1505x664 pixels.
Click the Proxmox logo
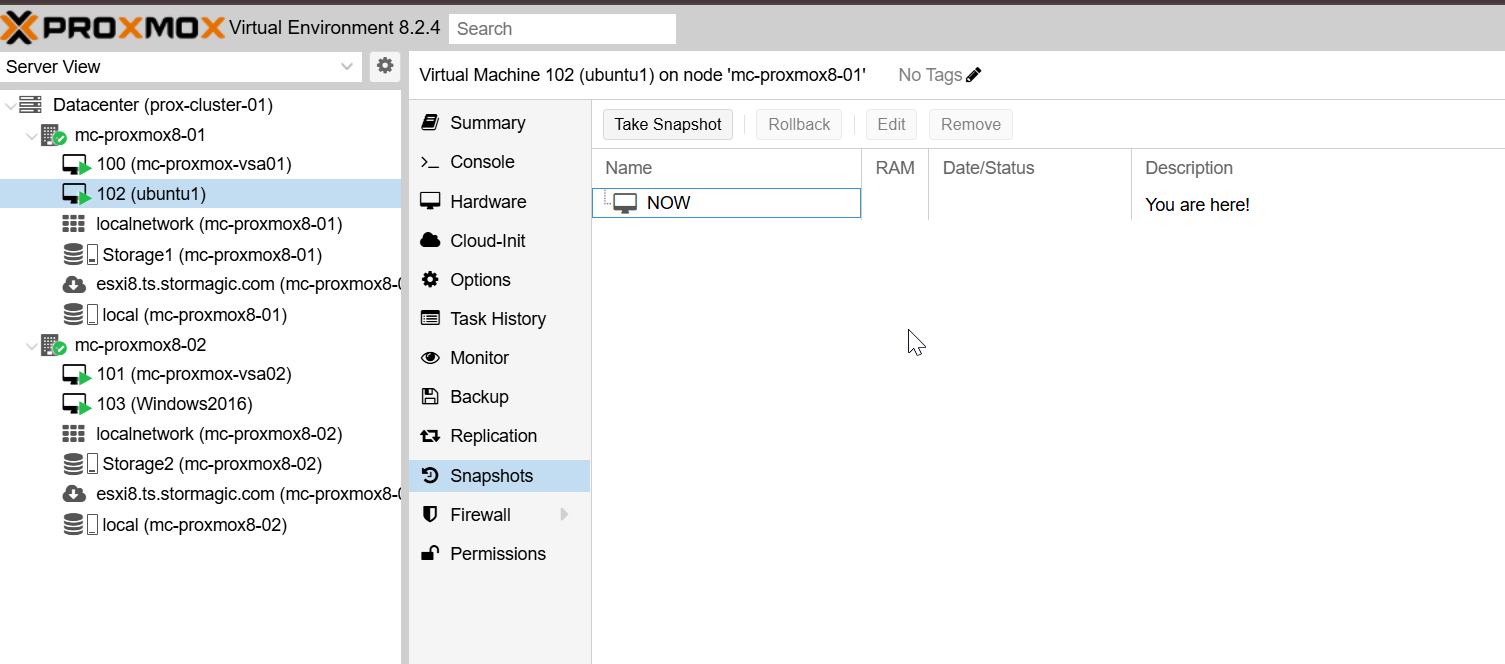click(x=113, y=27)
